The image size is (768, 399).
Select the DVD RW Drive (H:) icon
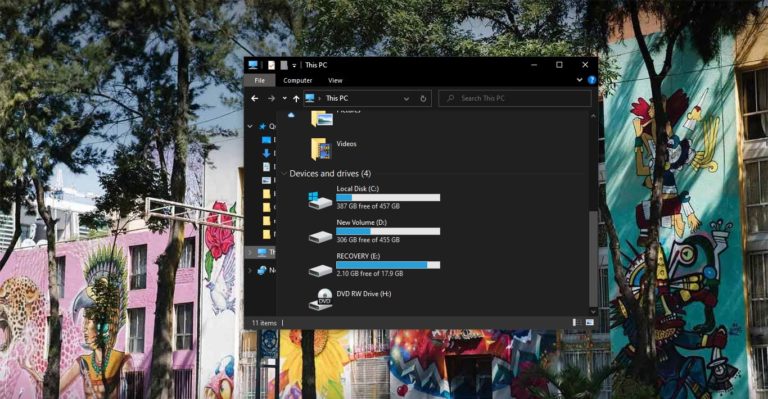(x=321, y=299)
